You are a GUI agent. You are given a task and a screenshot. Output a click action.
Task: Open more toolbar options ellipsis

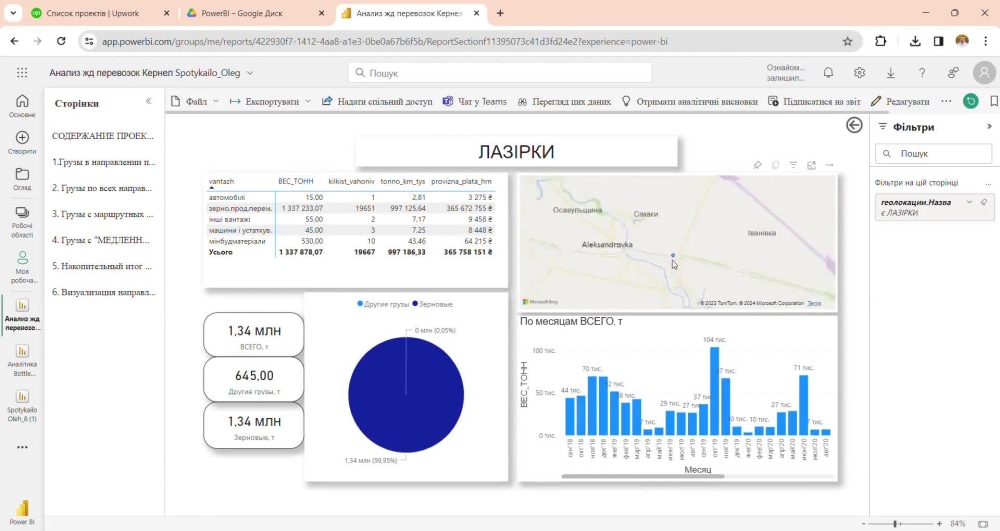click(946, 101)
